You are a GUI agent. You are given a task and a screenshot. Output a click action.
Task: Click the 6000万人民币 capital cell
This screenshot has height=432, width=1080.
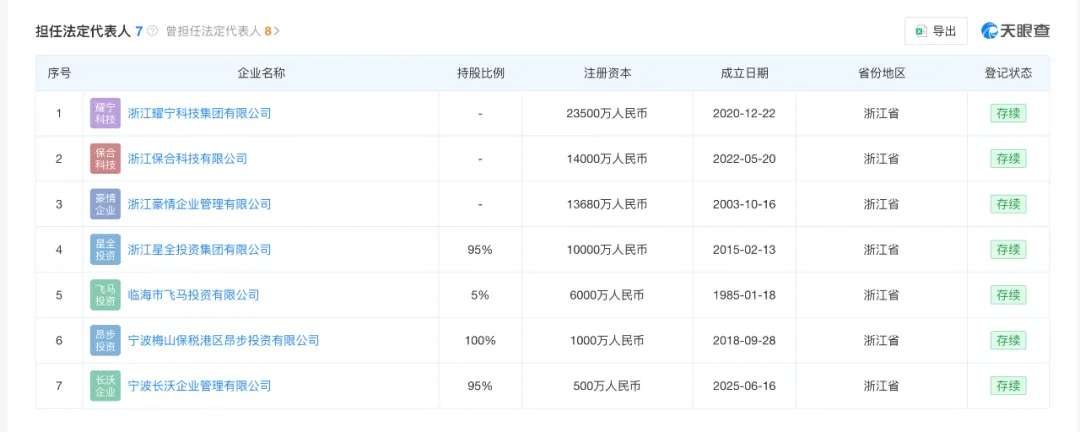(608, 295)
